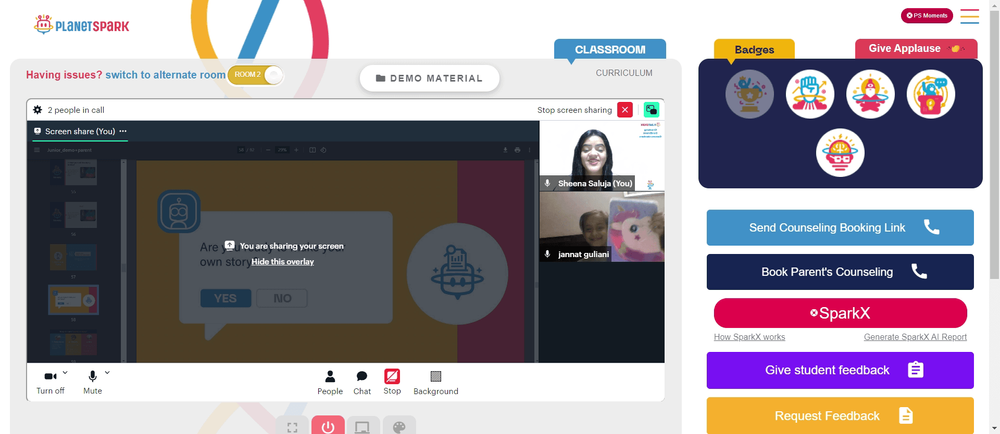Switch to the CURRICULUM tab
Image resolution: width=1000 pixels, height=434 pixels.
(x=624, y=73)
